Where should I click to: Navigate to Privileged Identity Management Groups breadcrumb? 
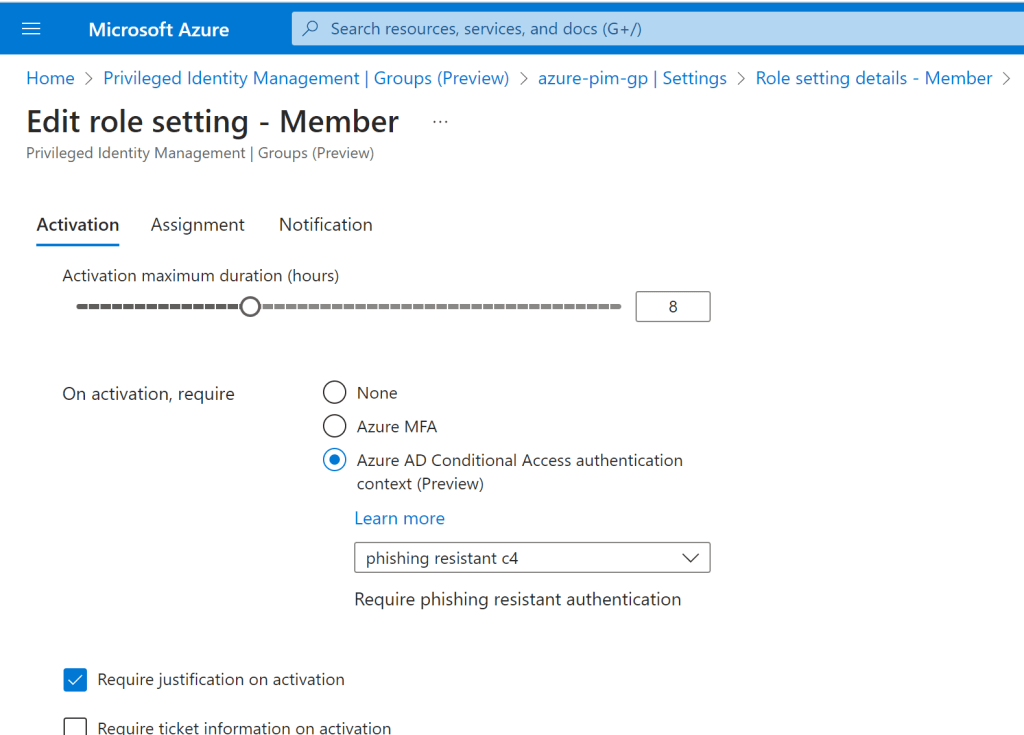tap(306, 78)
